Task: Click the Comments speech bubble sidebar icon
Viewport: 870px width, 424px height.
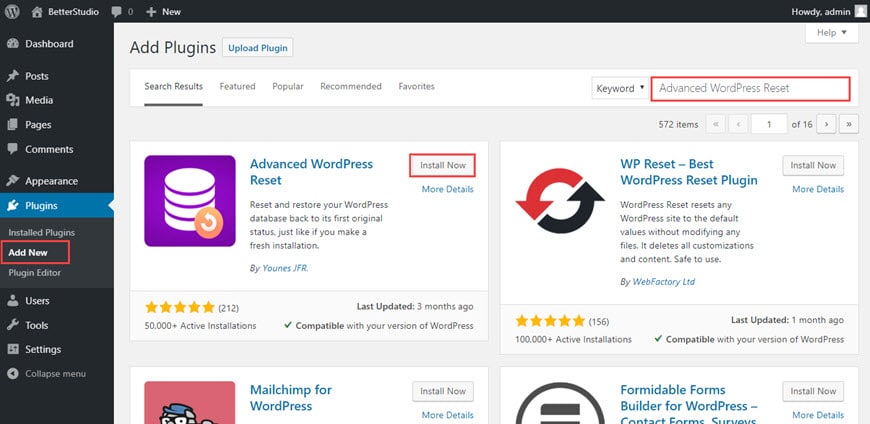Action: (x=13, y=149)
